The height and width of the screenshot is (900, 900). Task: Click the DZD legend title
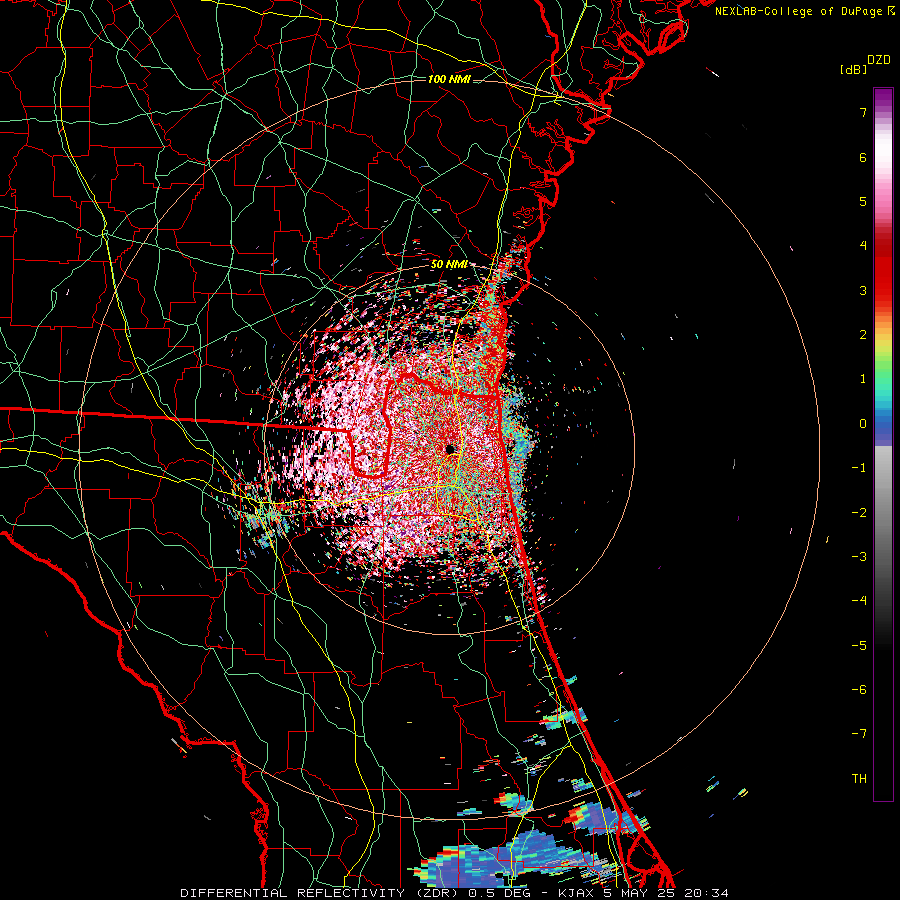pos(879,60)
